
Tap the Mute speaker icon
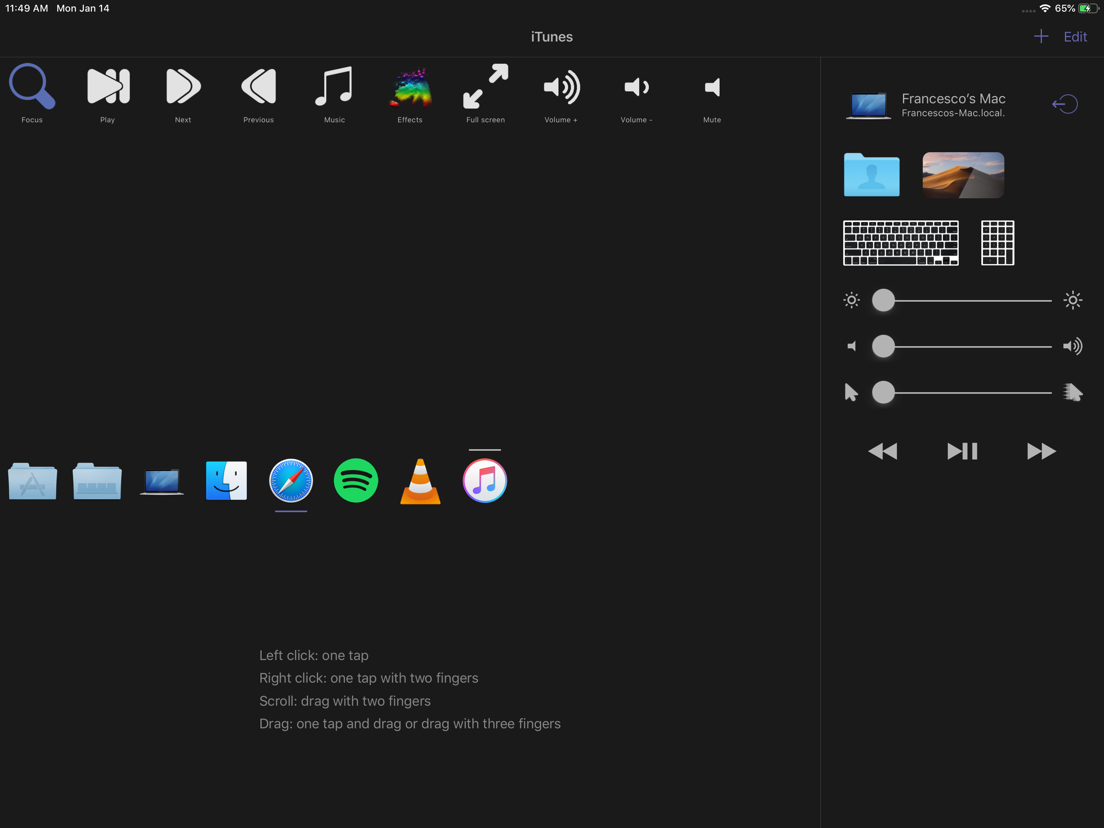(712, 87)
